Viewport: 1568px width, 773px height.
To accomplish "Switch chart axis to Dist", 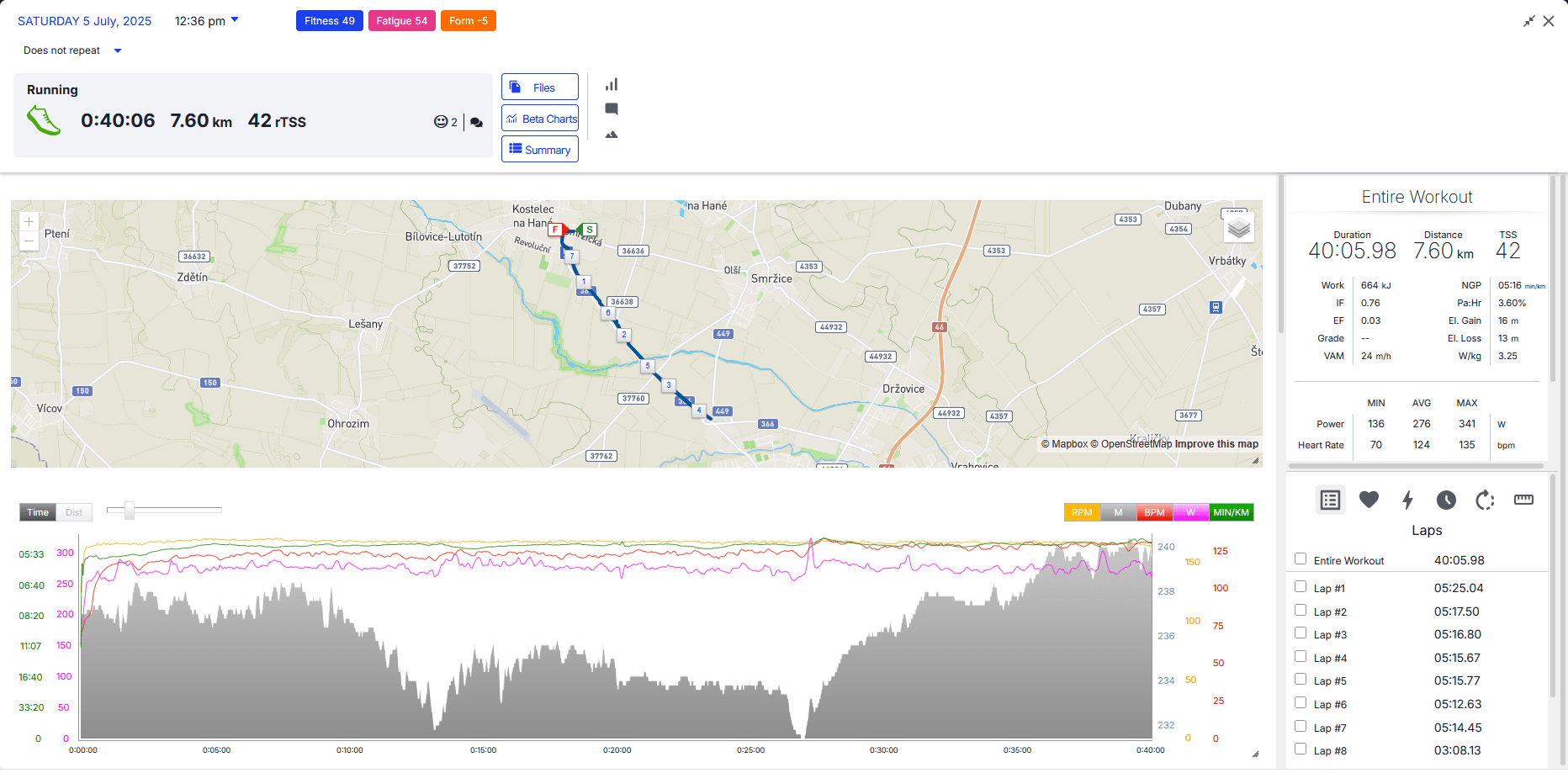I will (x=74, y=512).
